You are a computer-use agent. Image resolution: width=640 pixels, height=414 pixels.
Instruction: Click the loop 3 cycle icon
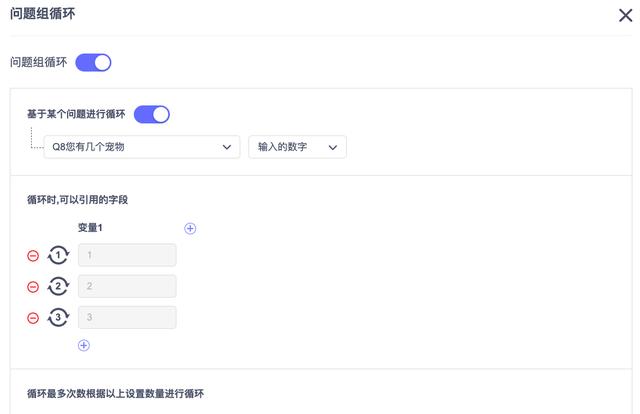(x=58, y=317)
